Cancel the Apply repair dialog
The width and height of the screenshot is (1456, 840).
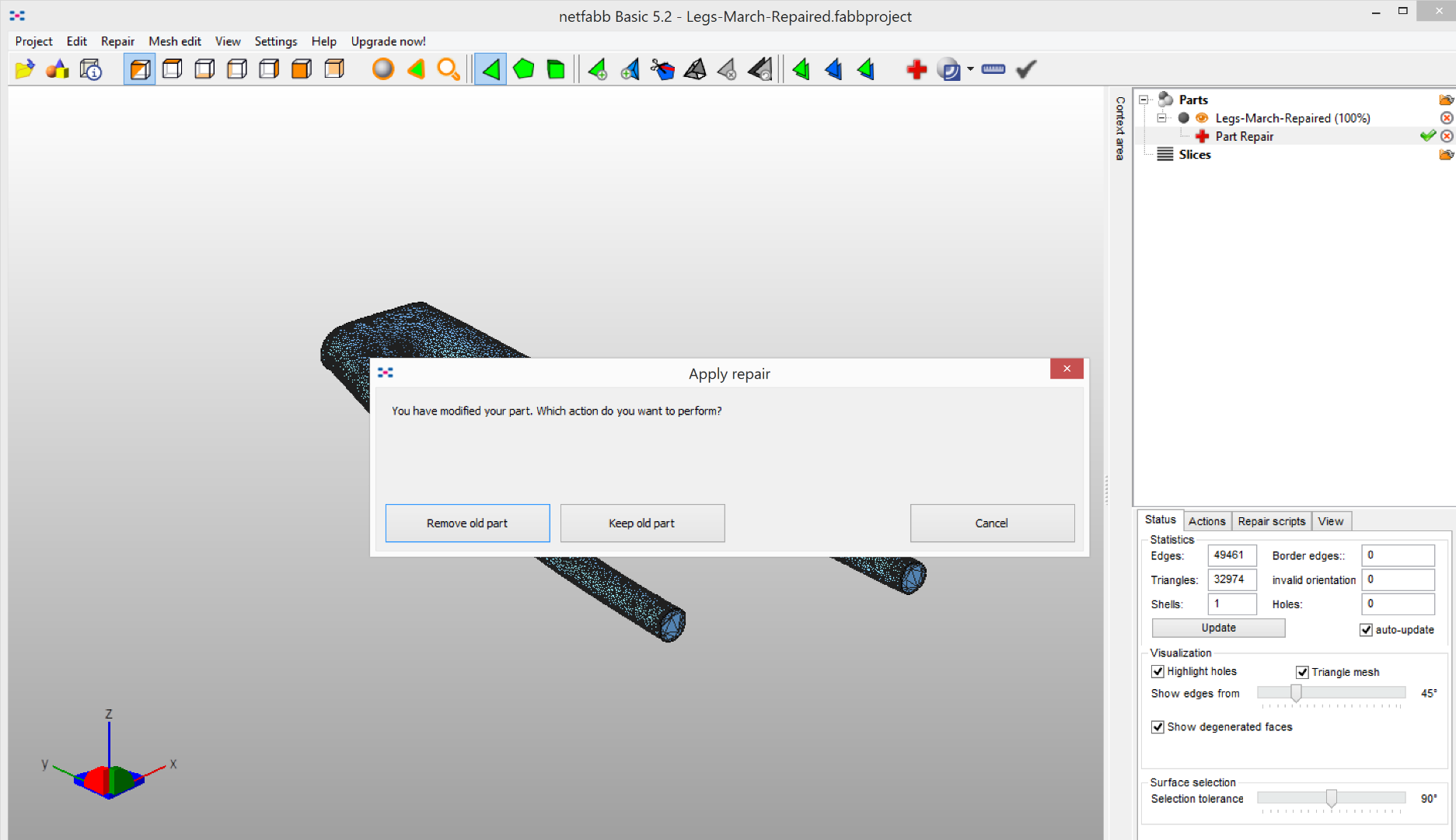pos(992,523)
